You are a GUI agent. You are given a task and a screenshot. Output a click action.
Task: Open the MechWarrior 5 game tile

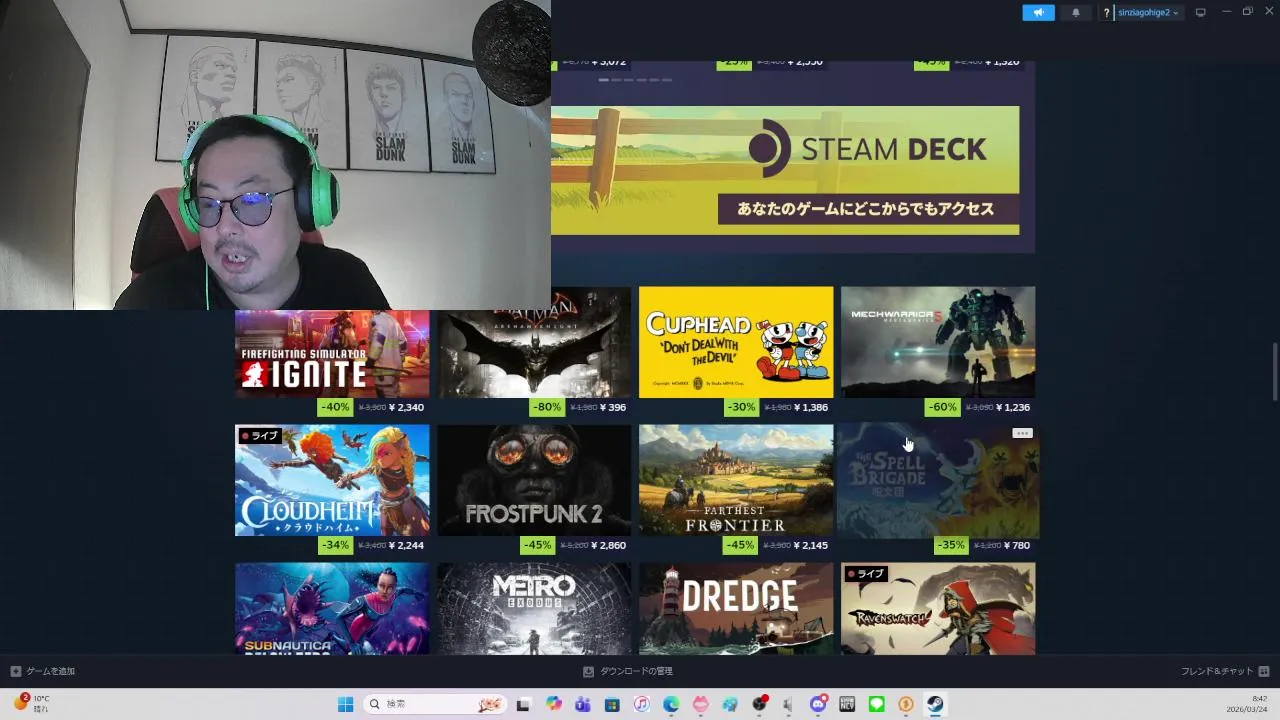[938, 342]
